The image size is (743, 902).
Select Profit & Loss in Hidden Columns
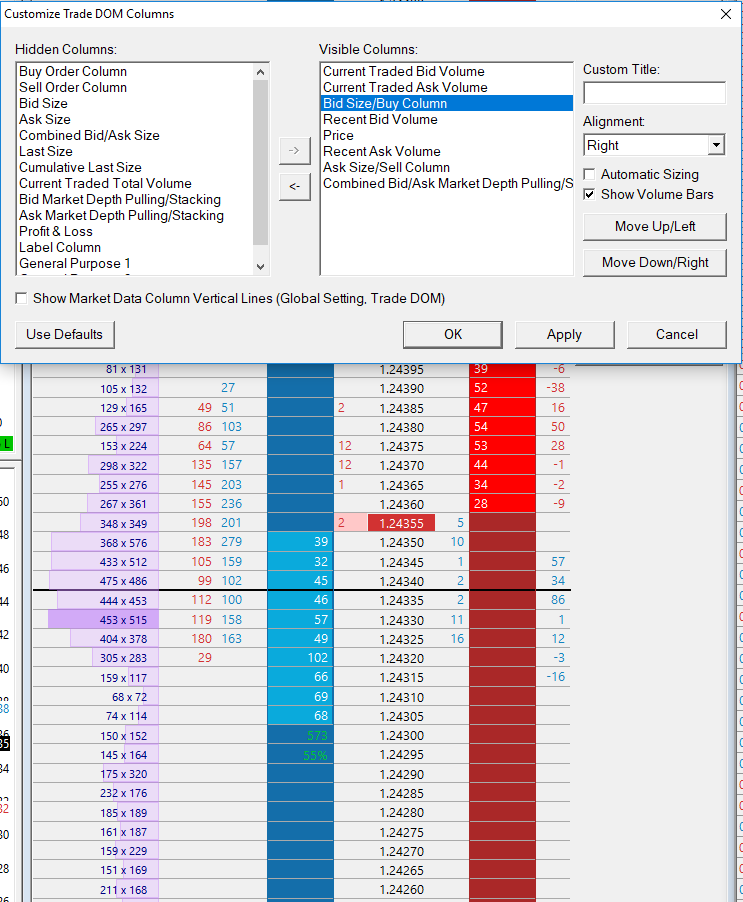(56, 232)
